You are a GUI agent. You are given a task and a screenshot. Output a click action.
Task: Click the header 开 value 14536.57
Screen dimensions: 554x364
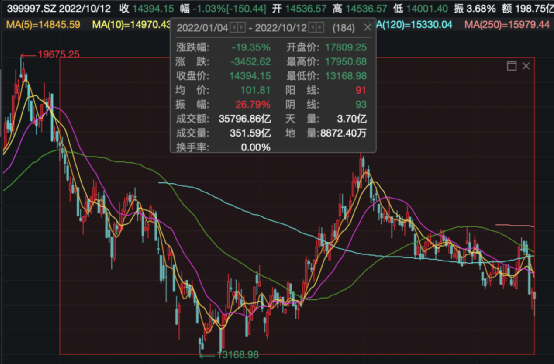pyautogui.click(x=306, y=8)
